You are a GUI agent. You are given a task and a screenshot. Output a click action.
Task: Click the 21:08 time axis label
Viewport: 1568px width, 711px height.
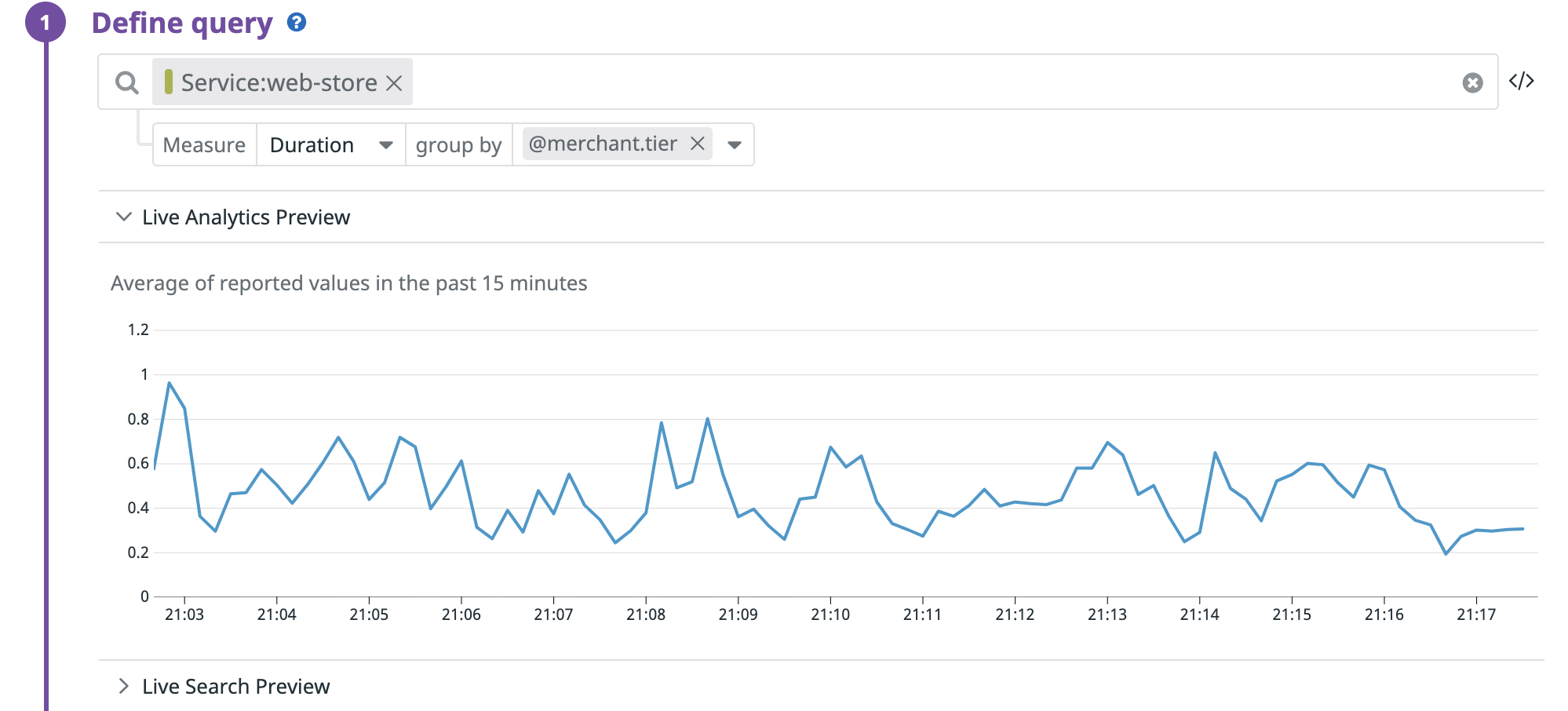[x=646, y=614]
